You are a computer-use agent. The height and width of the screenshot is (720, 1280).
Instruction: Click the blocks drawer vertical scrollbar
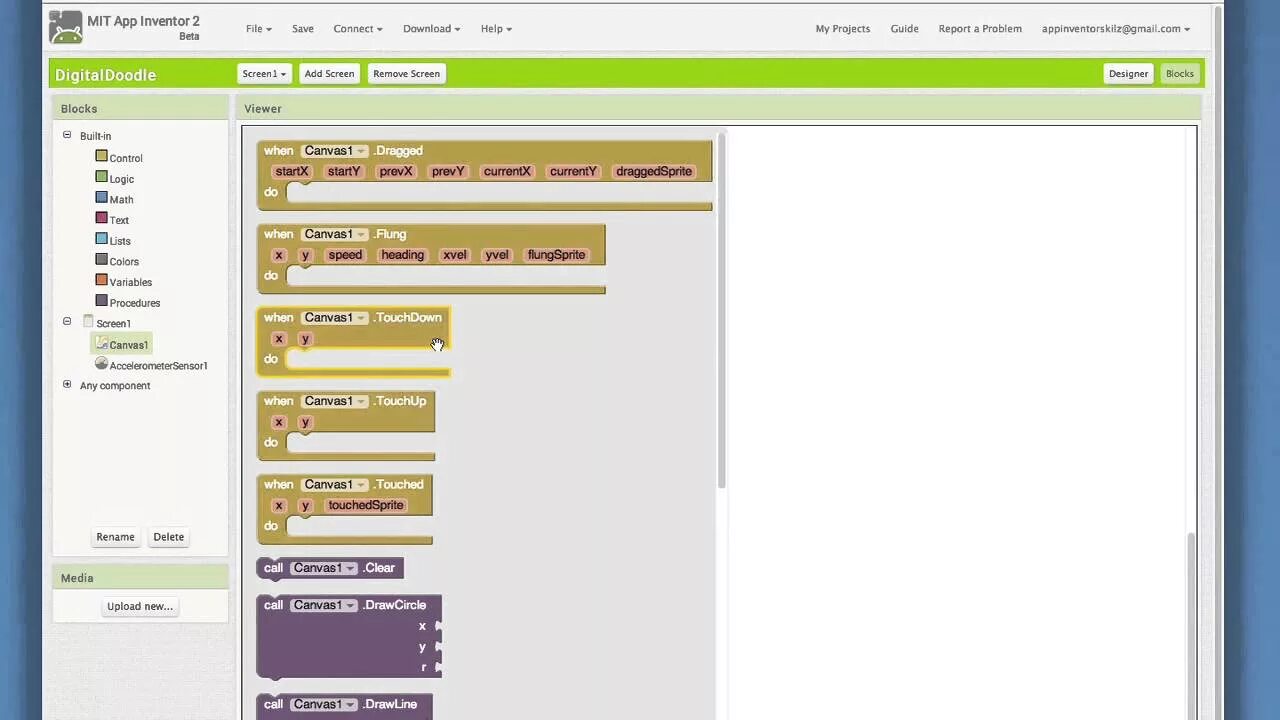[721, 310]
